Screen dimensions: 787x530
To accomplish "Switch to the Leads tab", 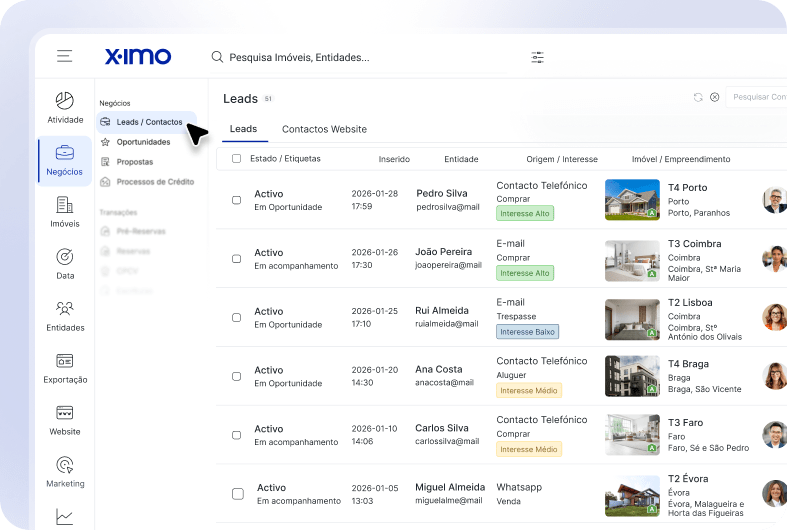I will (x=243, y=129).
